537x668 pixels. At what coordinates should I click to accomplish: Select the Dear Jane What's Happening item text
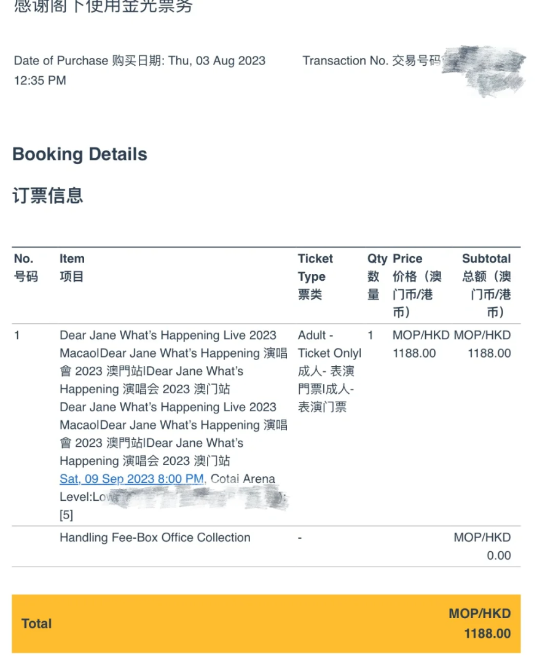(x=173, y=398)
